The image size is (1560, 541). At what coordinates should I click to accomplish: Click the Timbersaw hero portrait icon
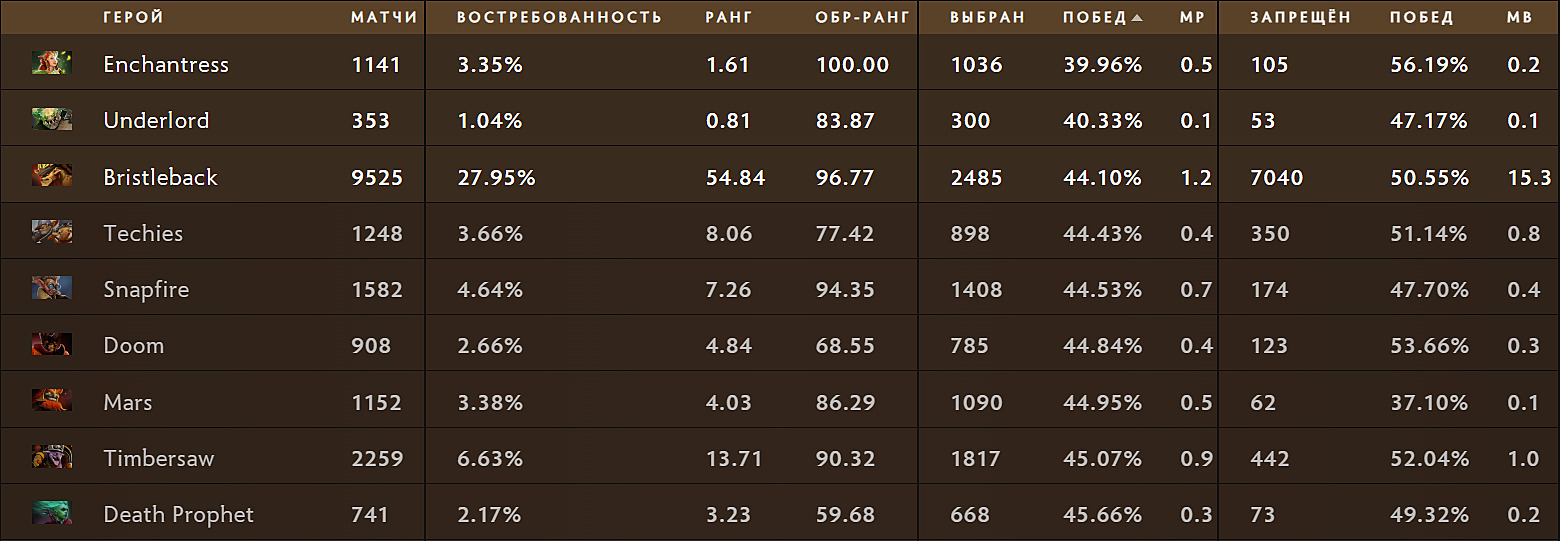[x=51, y=458]
